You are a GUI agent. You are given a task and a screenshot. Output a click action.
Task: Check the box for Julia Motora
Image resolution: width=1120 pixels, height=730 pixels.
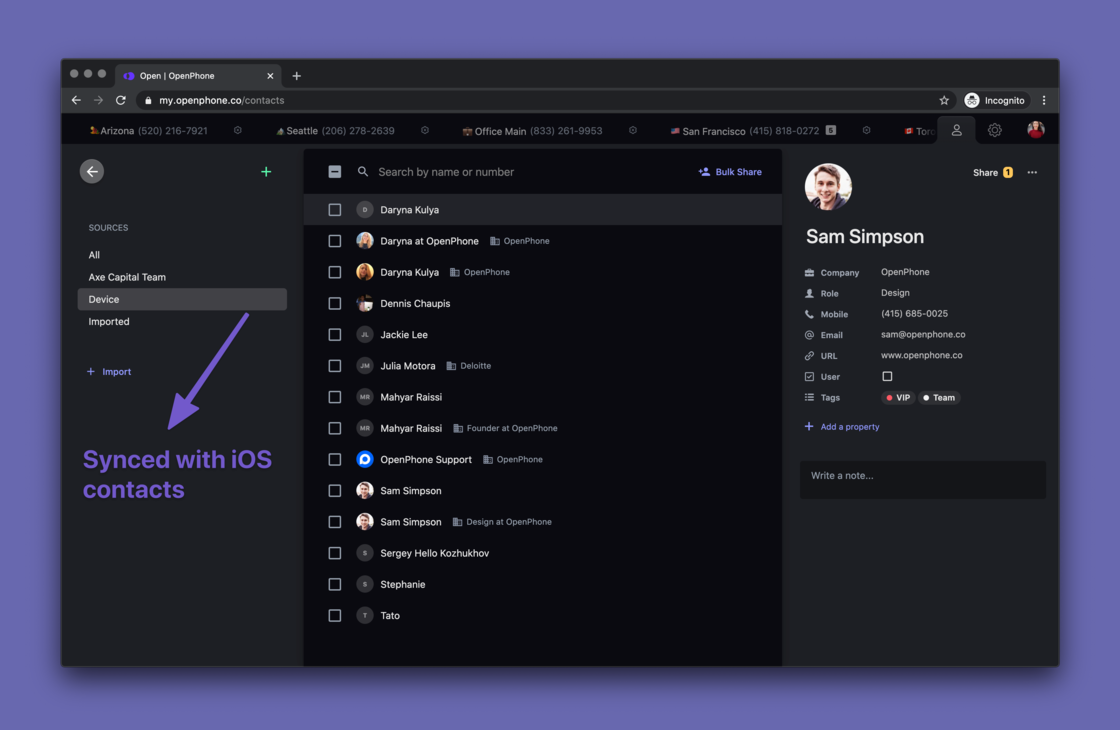[334, 366]
